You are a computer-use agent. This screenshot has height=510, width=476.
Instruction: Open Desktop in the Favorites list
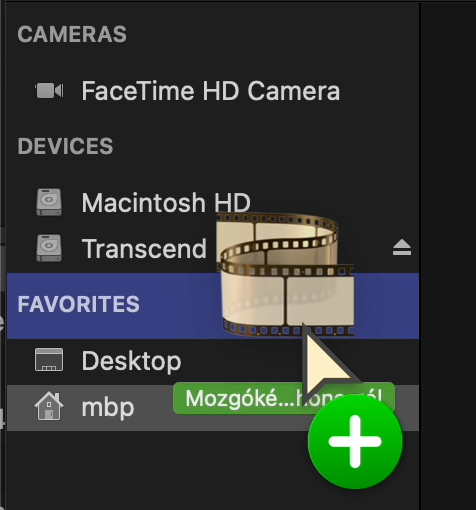tap(131, 361)
